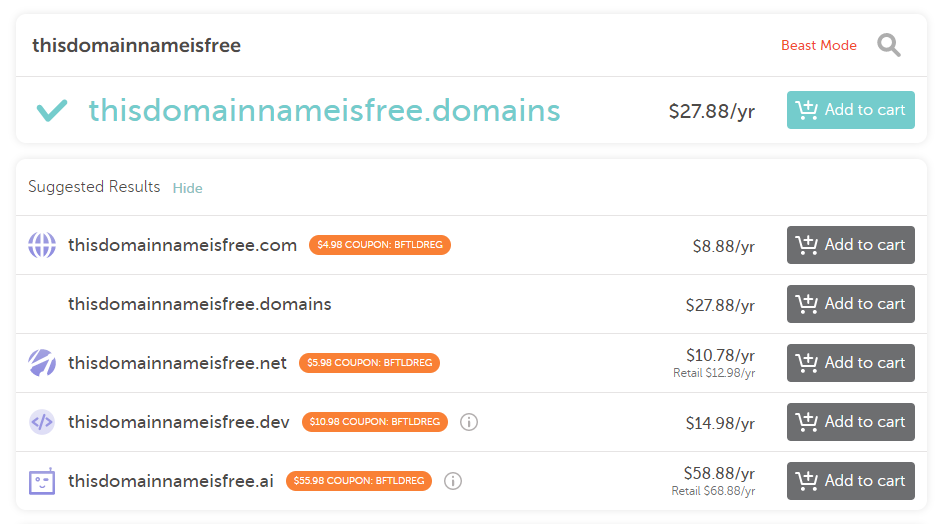Click the $10.98 COUPON: BFTLDREG badge
Screen dimensions: 941x524
pyautogui.click(x=375, y=422)
